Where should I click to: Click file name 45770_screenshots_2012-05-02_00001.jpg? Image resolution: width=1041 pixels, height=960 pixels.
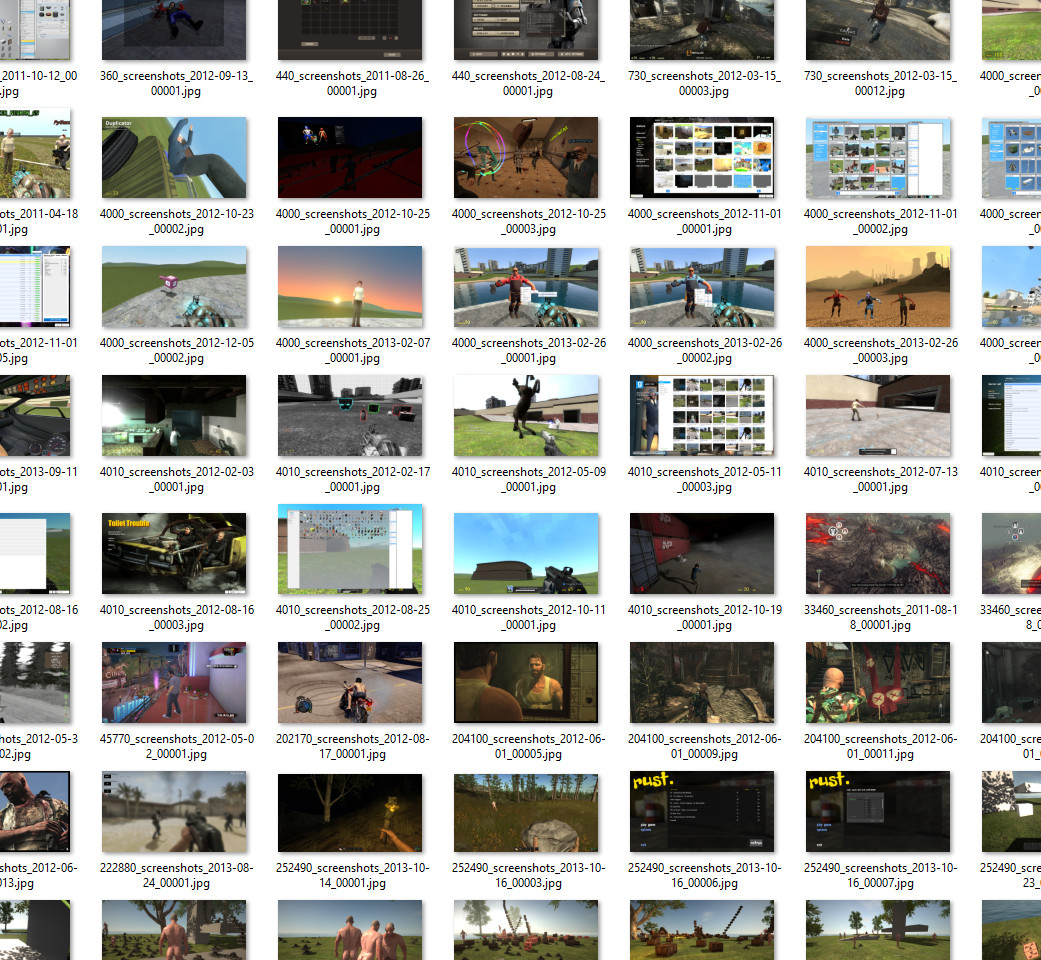click(177, 746)
